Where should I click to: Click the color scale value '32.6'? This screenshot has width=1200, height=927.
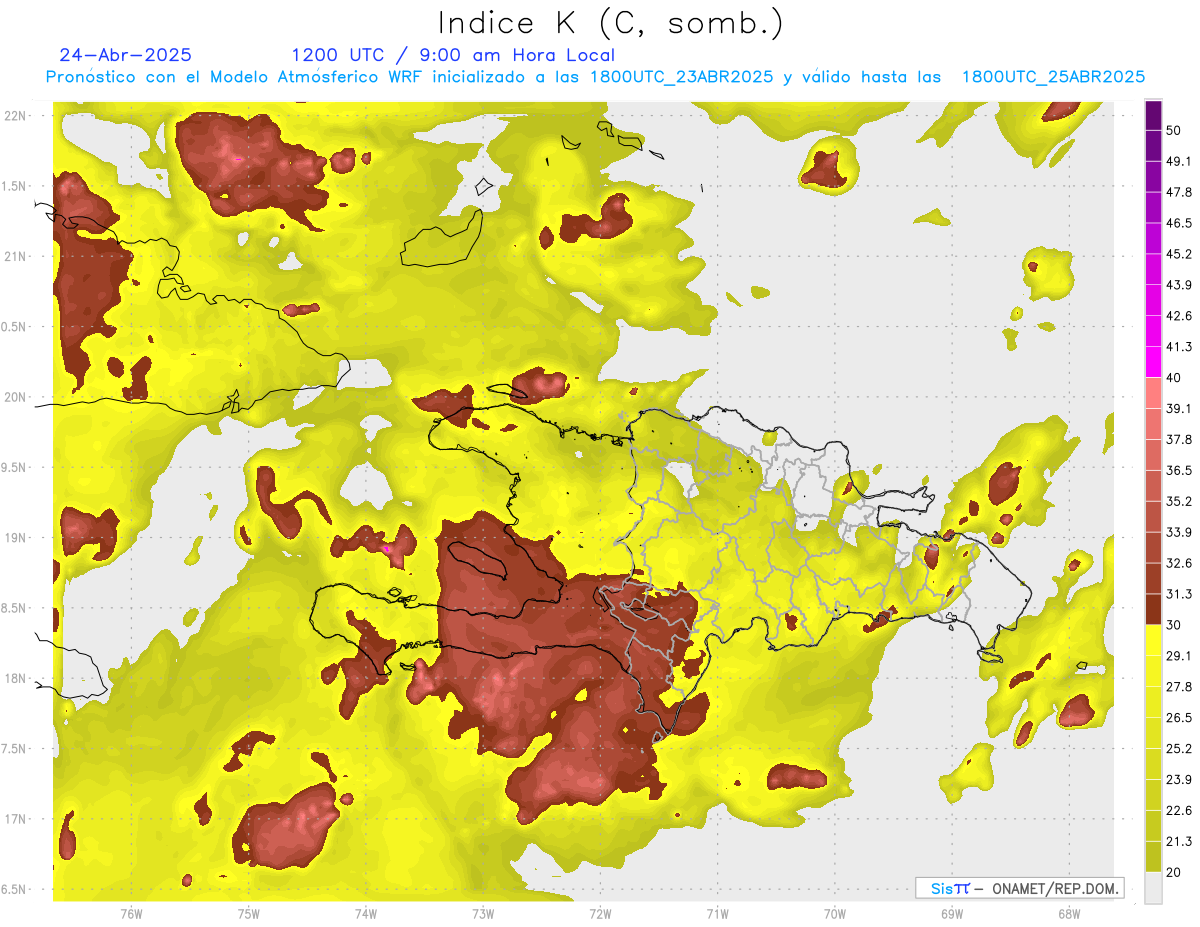pos(1179,563)
